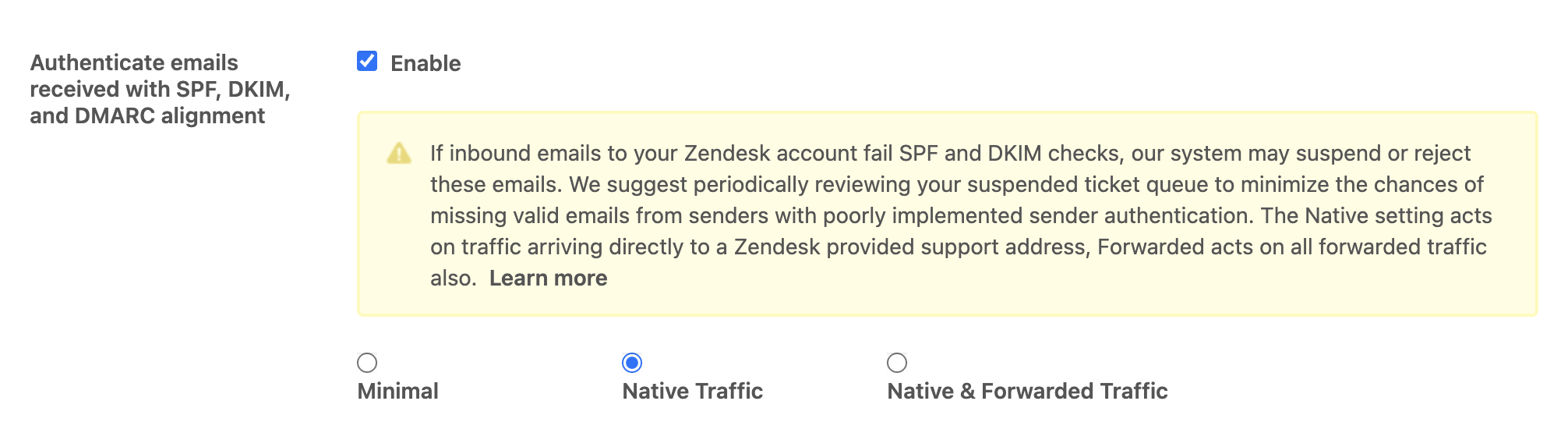
Task: Click the 'and DMARC alignment' heading line
Action: [x=147, y=115]
